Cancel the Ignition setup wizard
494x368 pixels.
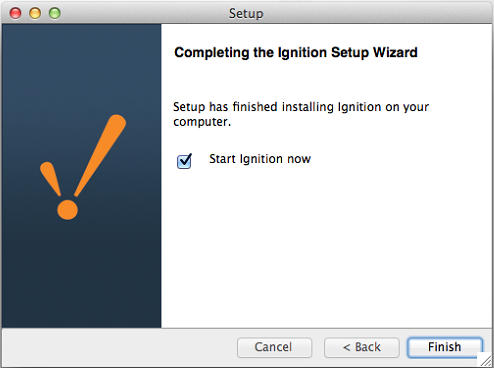tap(274, 347)
